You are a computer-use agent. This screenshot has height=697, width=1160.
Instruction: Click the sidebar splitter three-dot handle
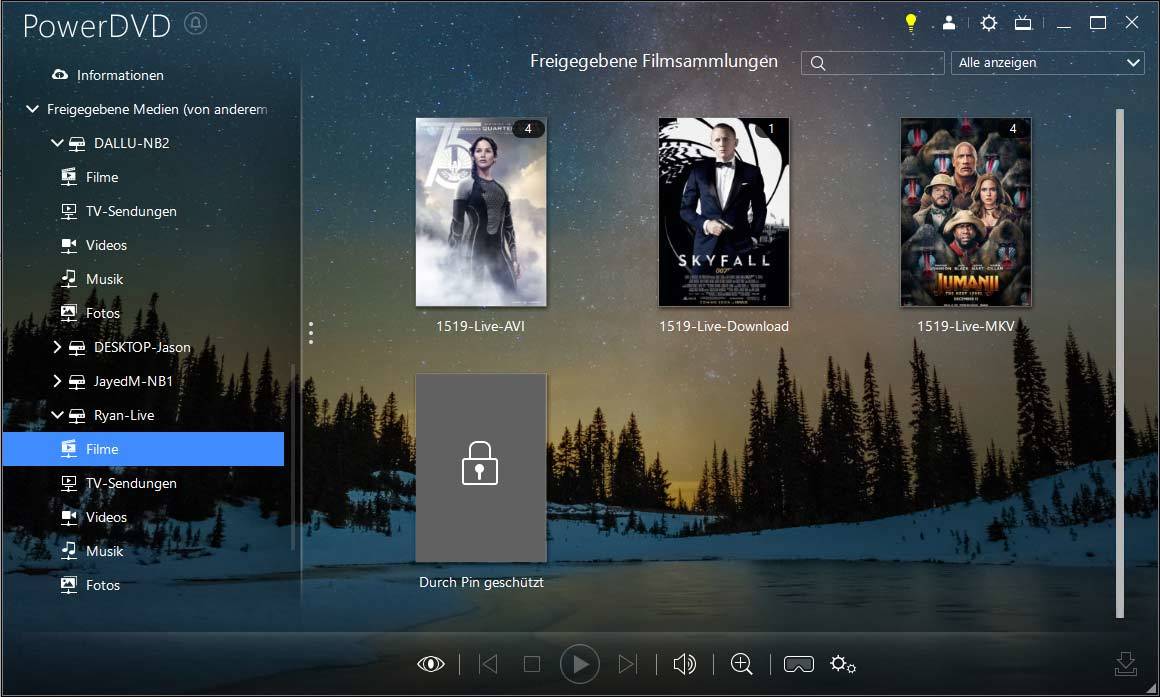point(311,333)
